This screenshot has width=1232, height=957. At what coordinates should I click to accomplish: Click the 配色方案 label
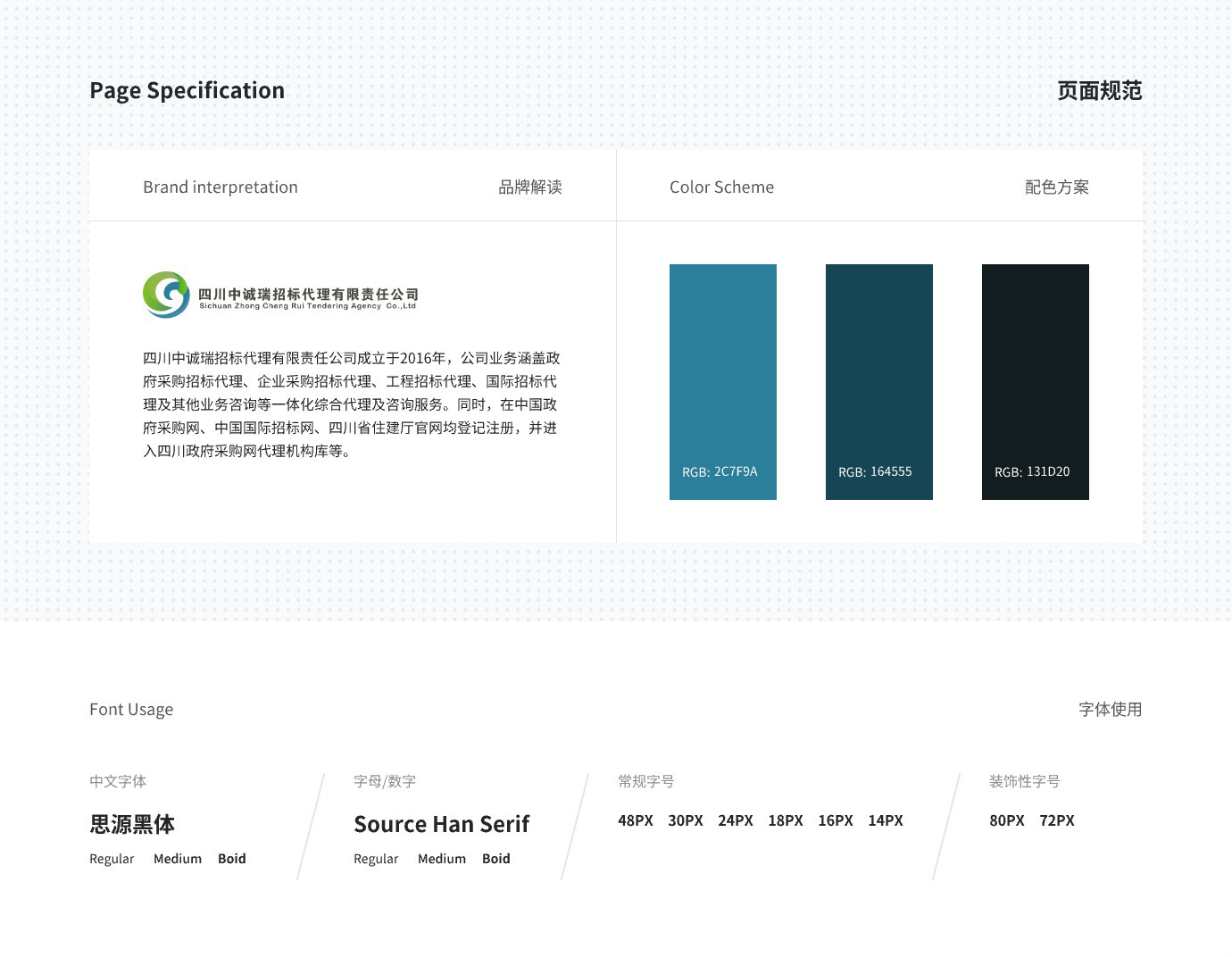pyautogui.click(x=1059, y=187)
